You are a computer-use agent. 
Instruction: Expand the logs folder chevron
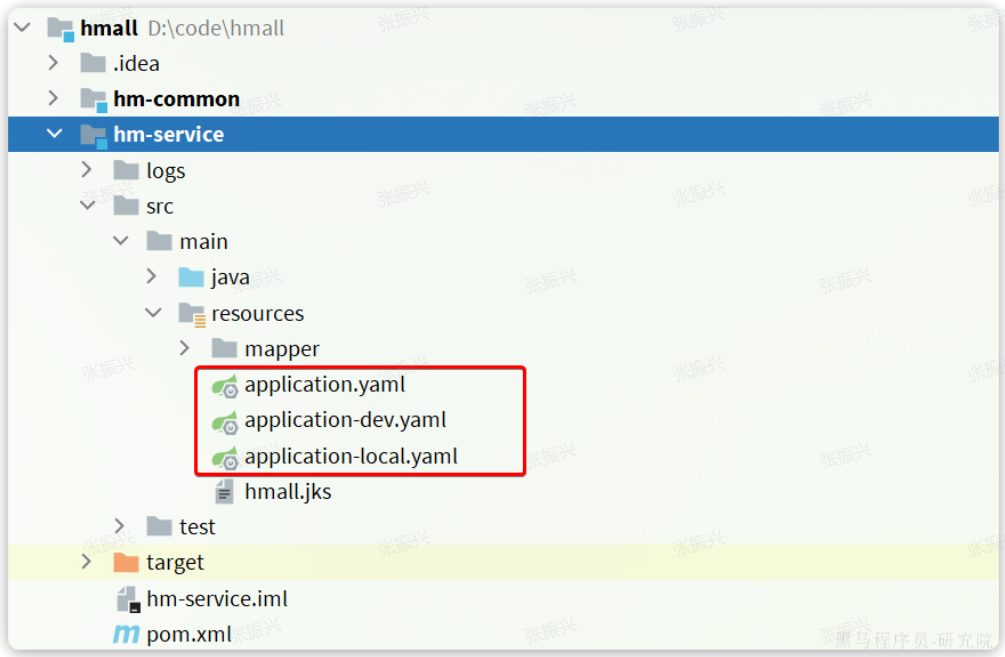[x=87, y=169]
